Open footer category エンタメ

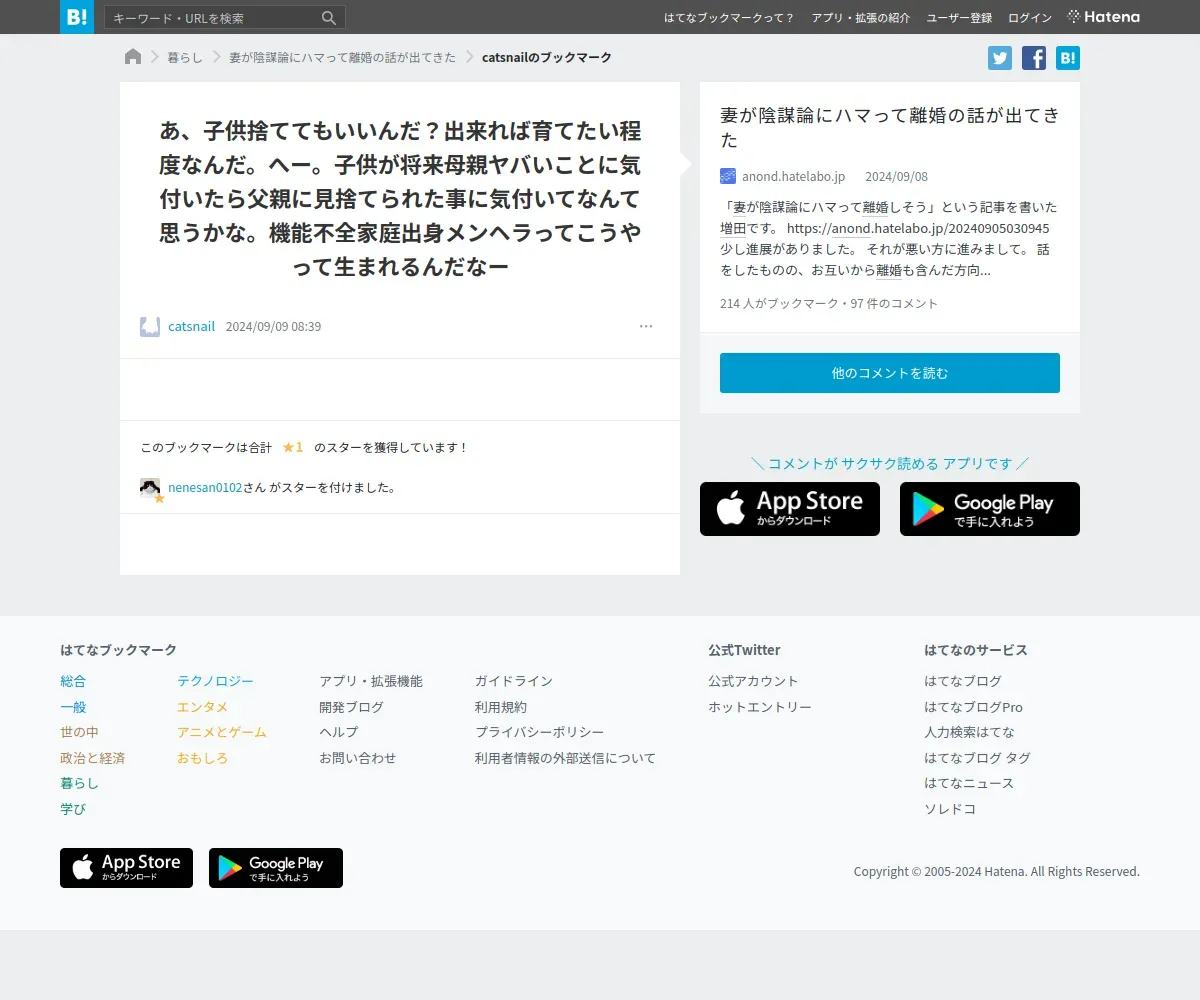tap(202, 707)
